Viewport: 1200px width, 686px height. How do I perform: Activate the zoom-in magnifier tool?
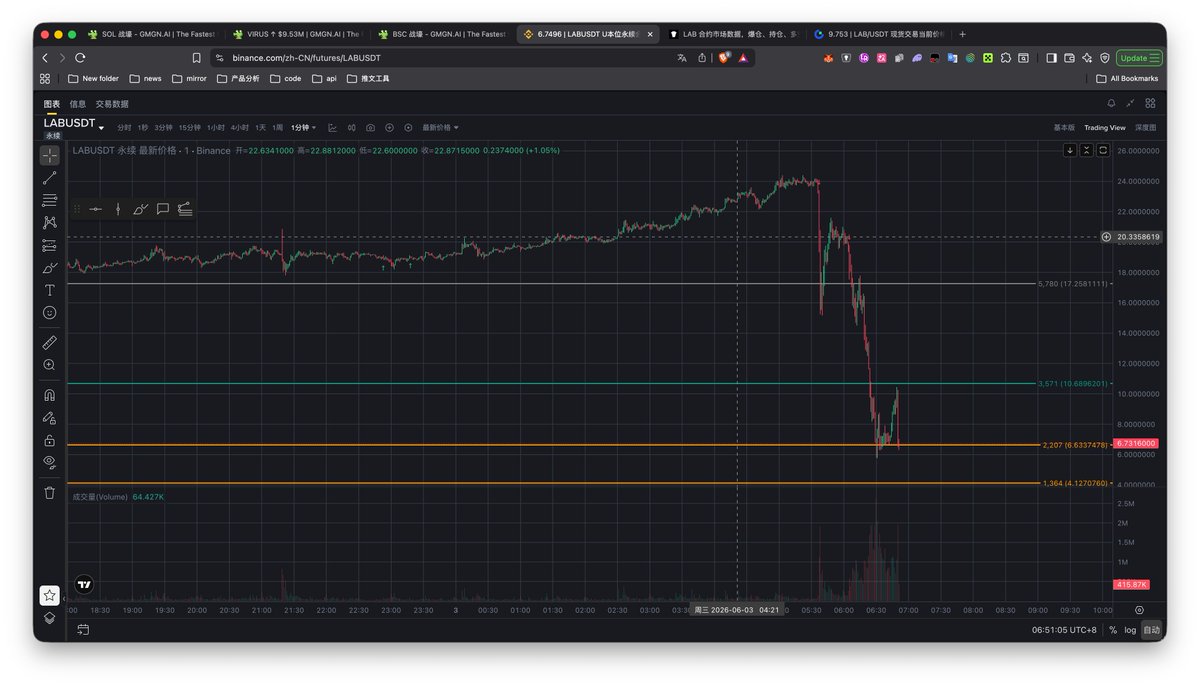click(x=49, y=365)
